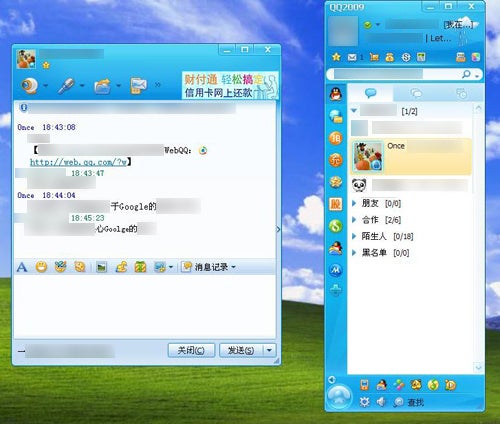Click the send file folder icon
The height and width of the screenshot is (424, 500).
pyautogui.click(x=103, y=86)
